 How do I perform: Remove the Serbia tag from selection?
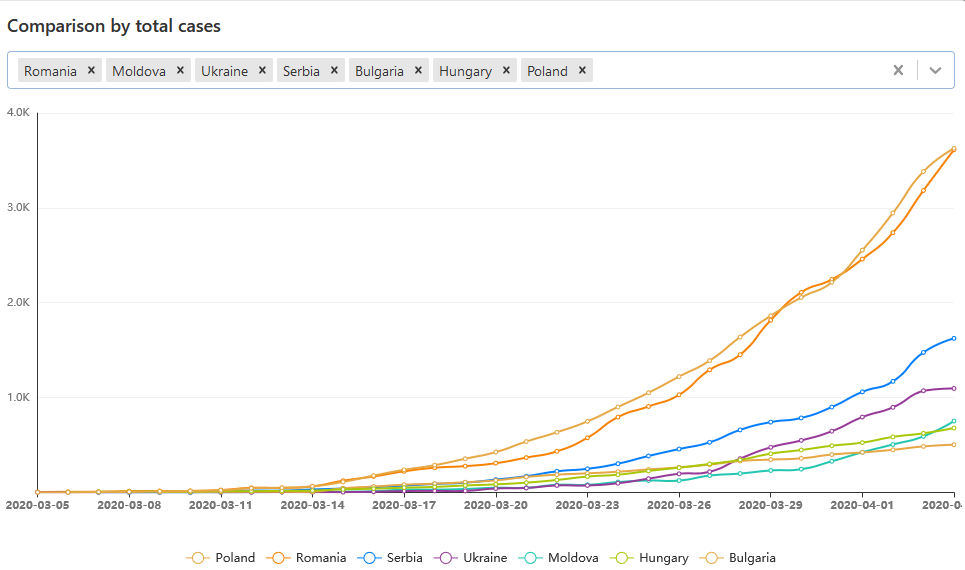[x=334, y=70]
